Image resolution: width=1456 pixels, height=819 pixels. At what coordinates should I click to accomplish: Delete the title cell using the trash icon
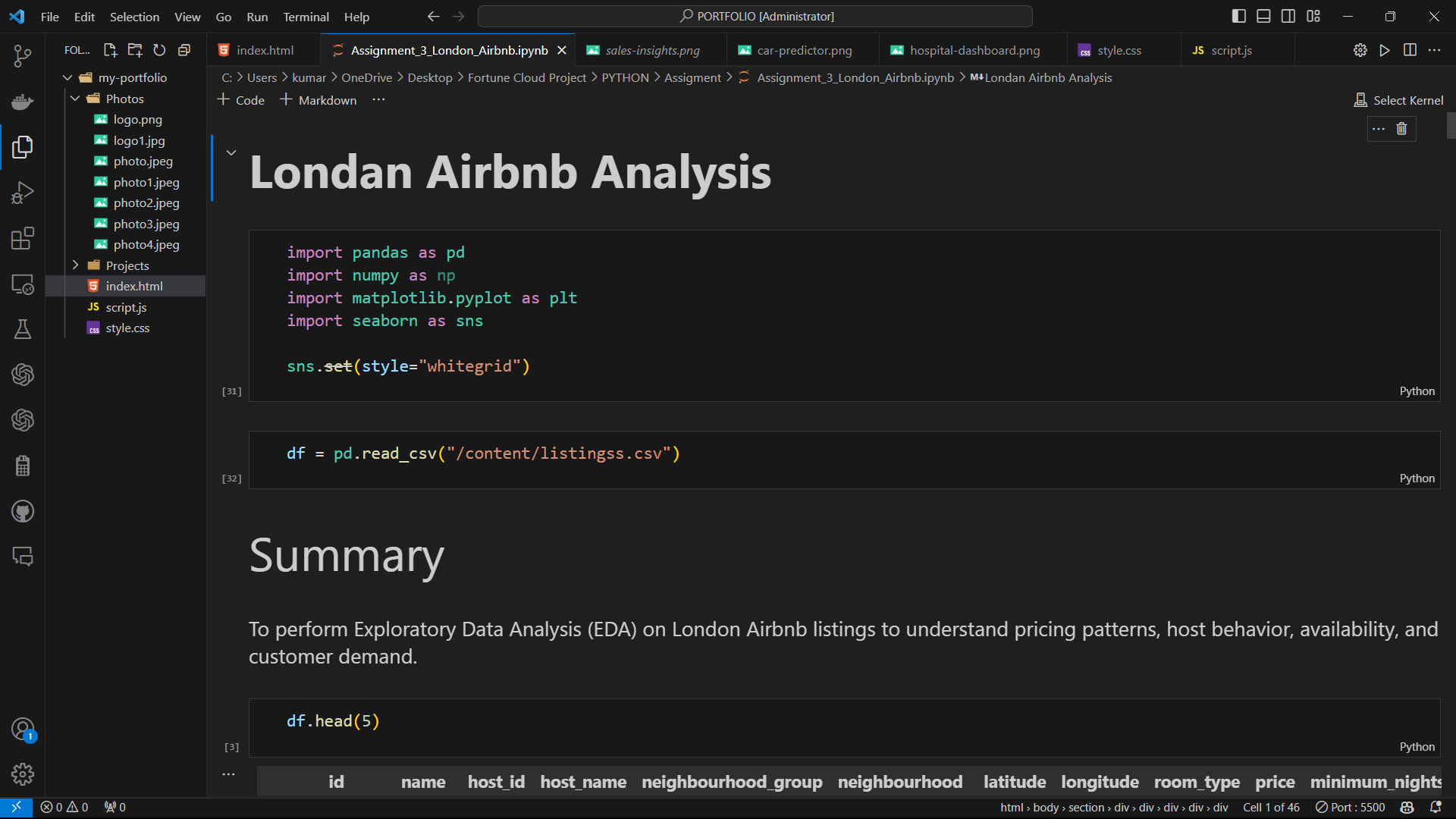(1401, 128)
